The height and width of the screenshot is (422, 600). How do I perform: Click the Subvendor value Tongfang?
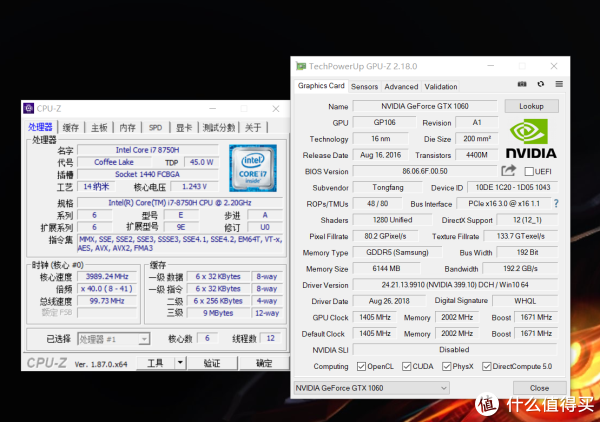click(x=388, y=187)
